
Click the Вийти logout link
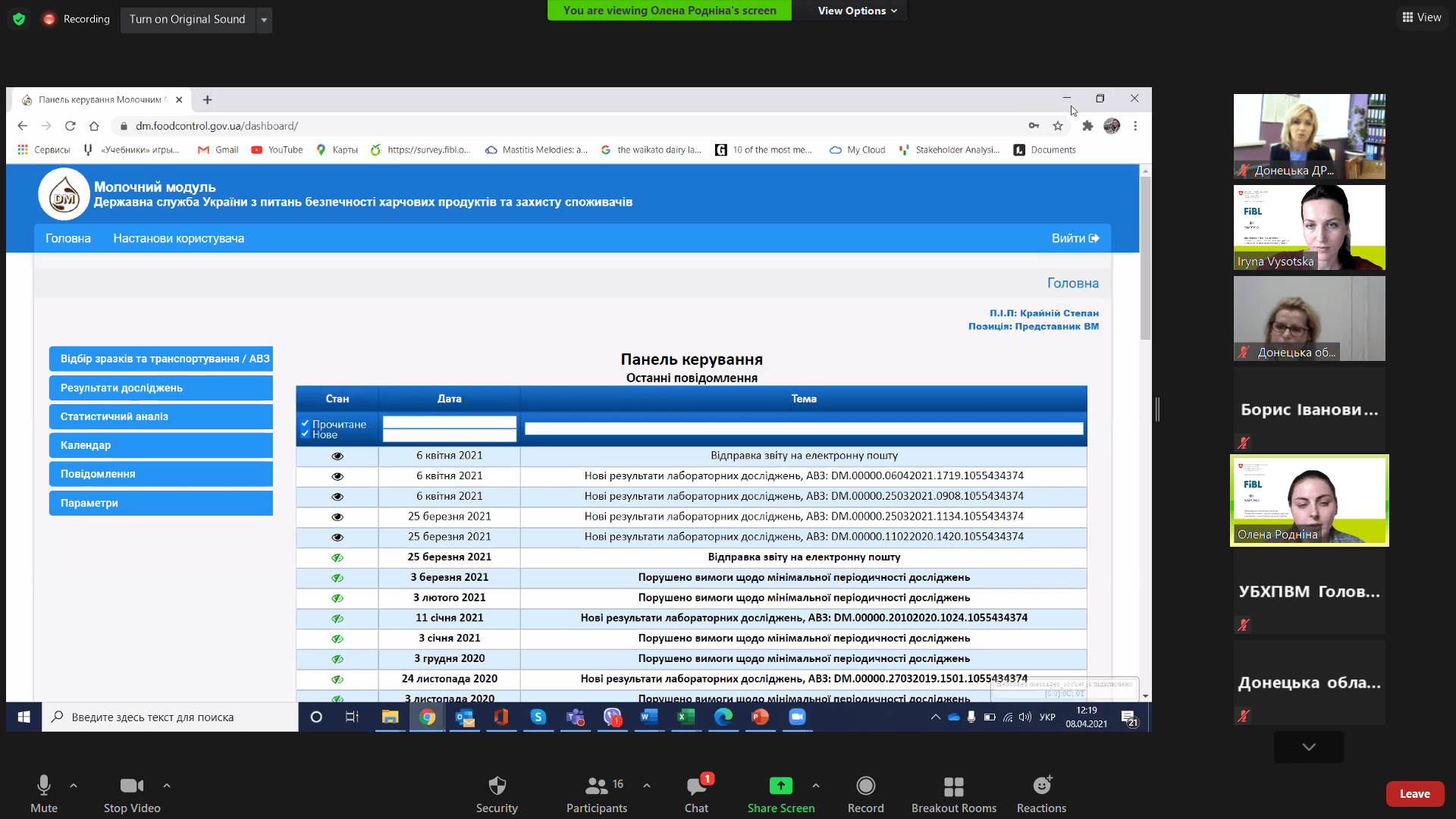tap(1075, 238)
